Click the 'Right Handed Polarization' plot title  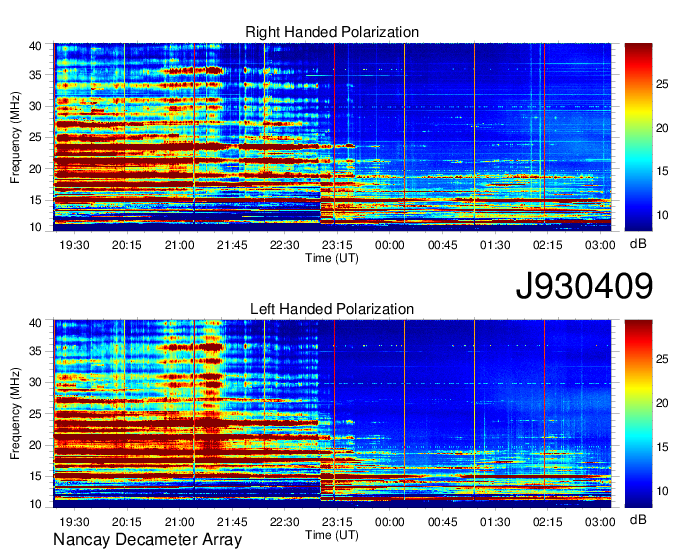point(332,32)
